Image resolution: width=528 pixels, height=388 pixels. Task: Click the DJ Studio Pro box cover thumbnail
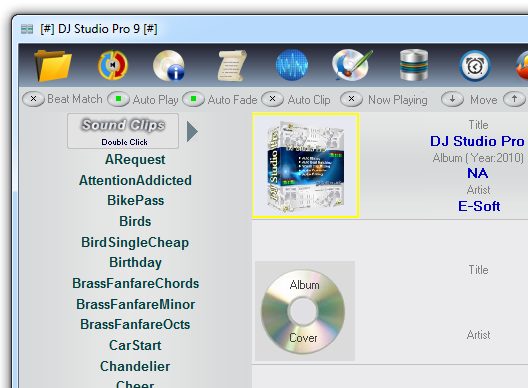(x=305, y=165)
